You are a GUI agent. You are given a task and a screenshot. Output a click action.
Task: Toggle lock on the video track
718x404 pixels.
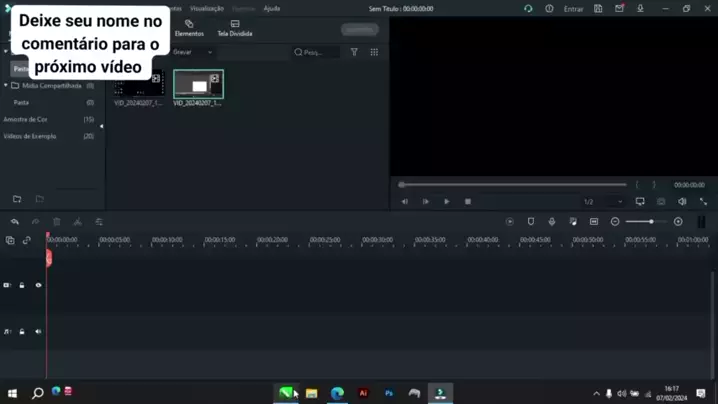pos(22,285)
